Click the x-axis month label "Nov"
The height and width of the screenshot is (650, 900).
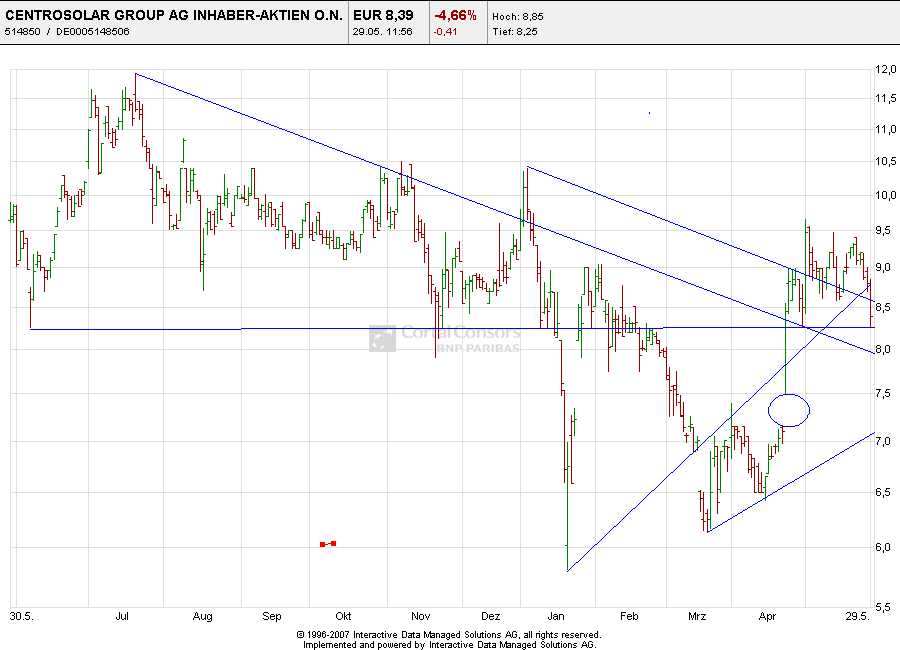421,616
